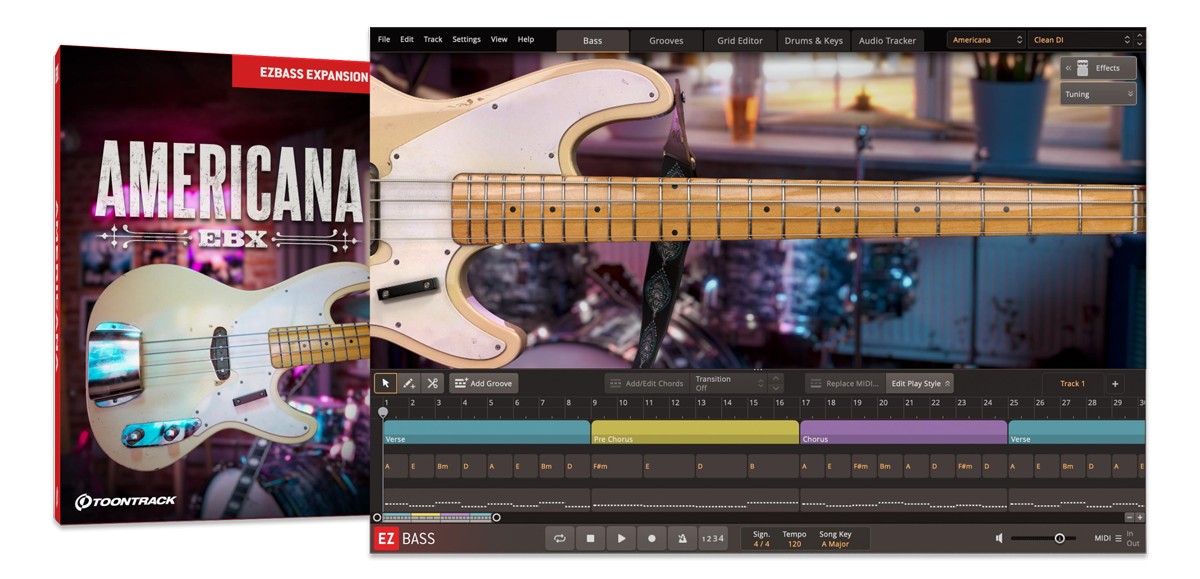1200x579 pixels.
Task: Click the Toontrack logo on the box
Action: (x=125, y=500)
